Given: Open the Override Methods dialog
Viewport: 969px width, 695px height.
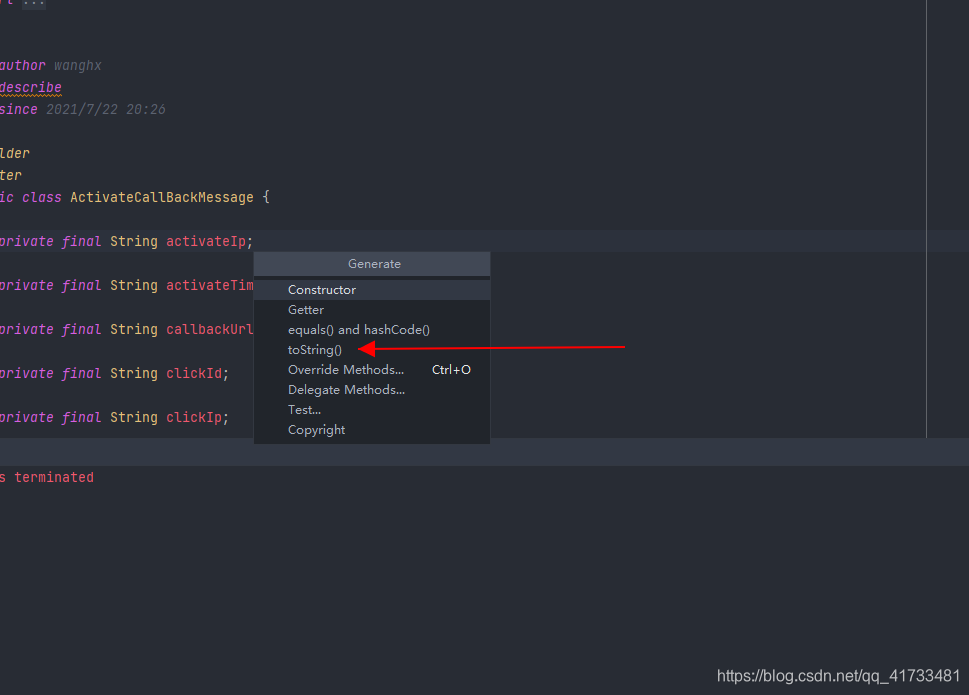Looking at the screenshot, I should (x=346, y=369).
